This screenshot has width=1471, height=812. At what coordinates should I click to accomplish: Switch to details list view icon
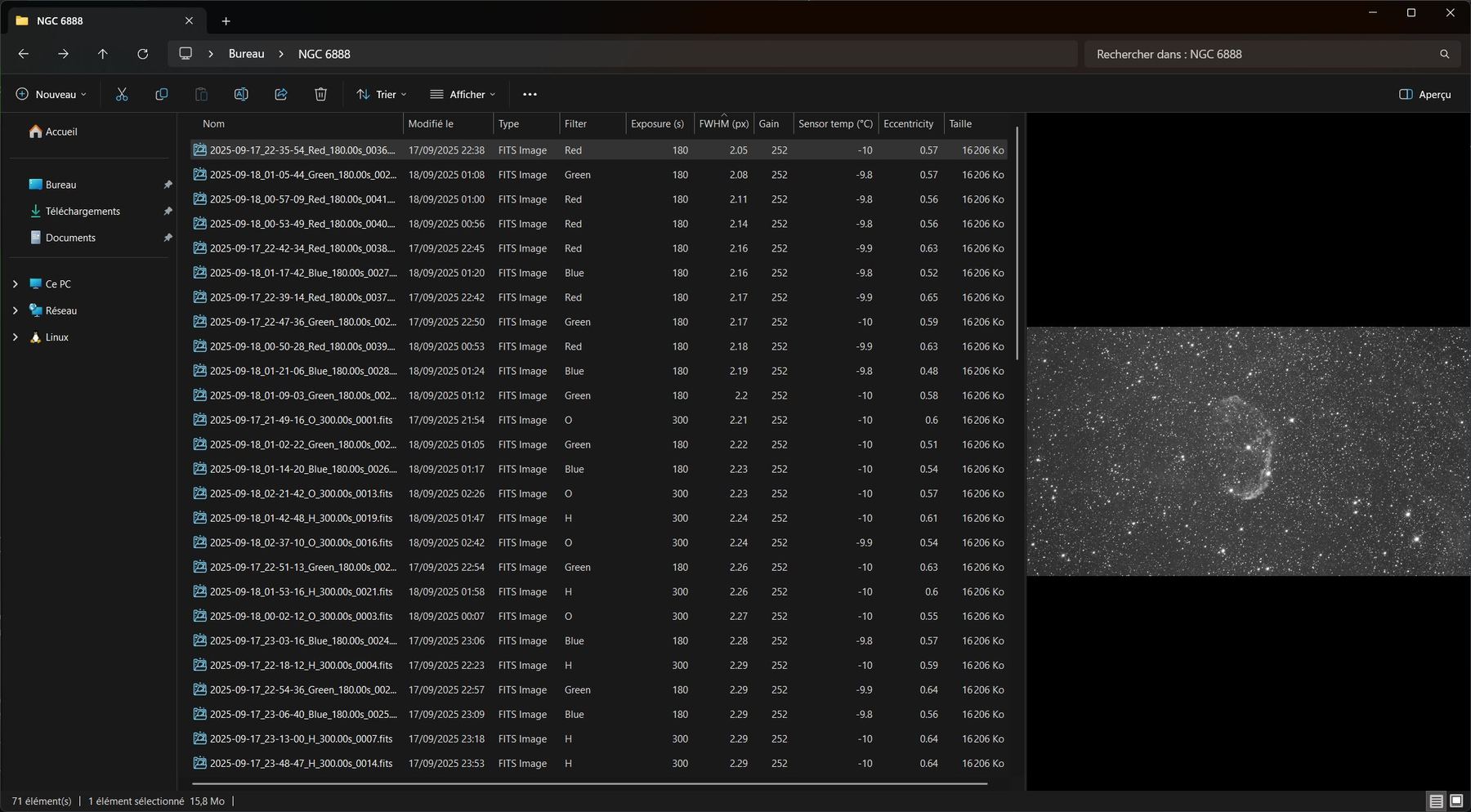click(x=1436, y=801)
